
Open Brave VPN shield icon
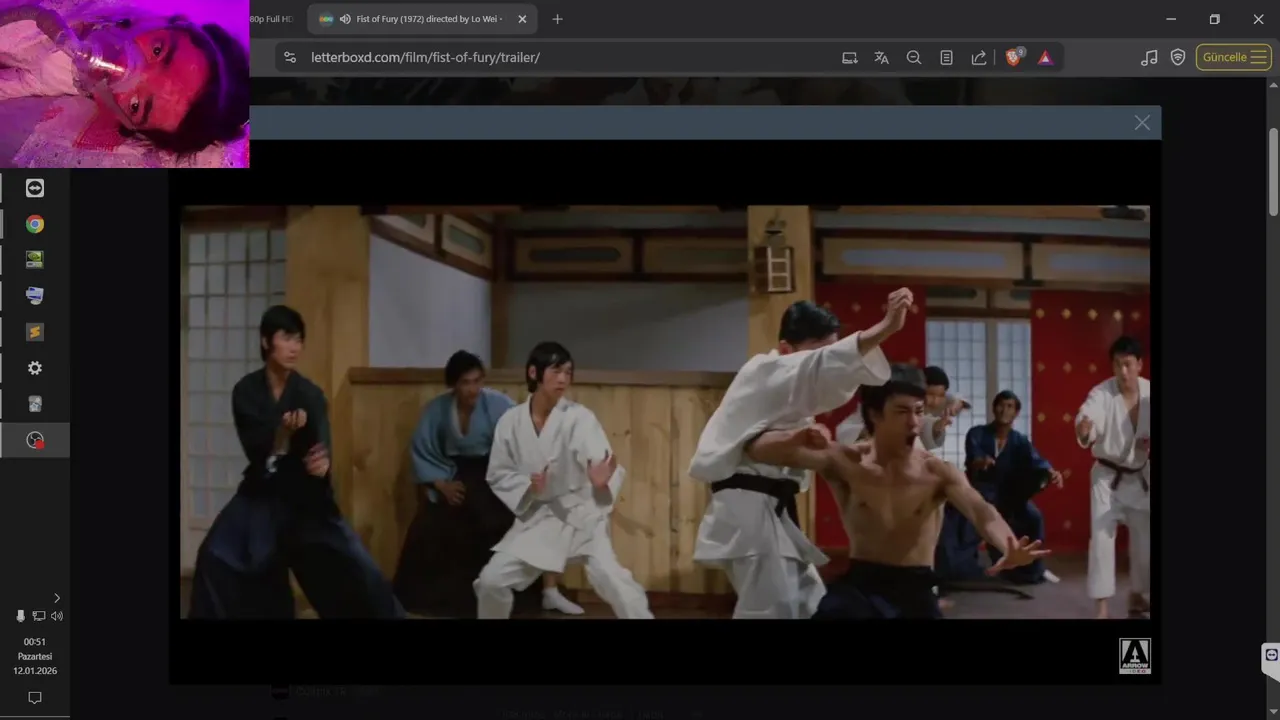click(1178, 58)
